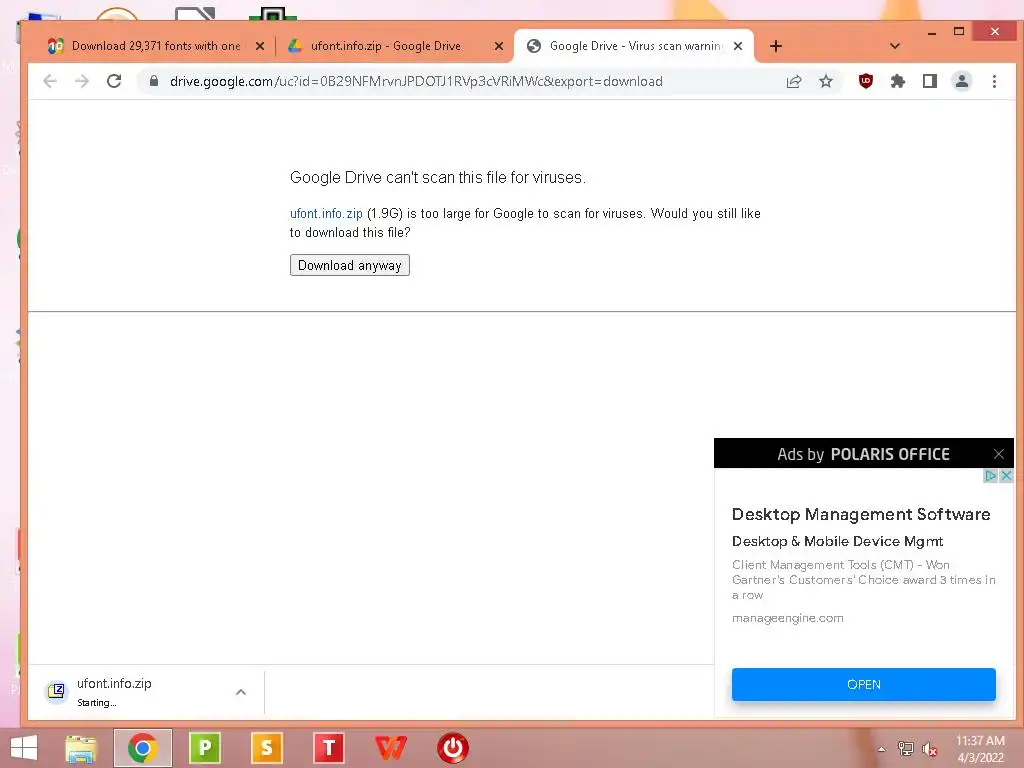Open the Extensions puzzle icon

(898, 81)
